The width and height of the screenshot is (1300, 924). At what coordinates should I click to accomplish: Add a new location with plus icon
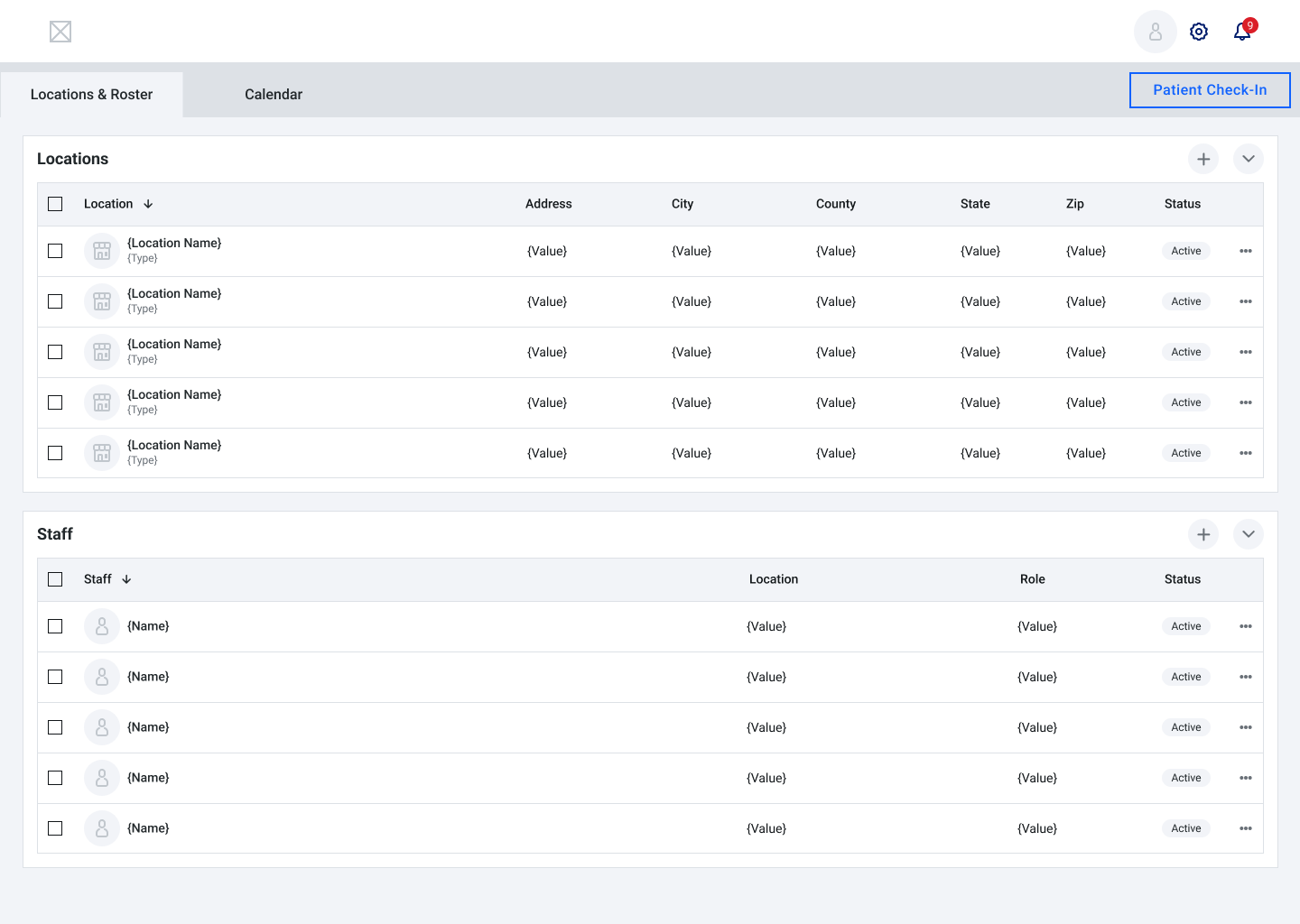[1203, 159]
